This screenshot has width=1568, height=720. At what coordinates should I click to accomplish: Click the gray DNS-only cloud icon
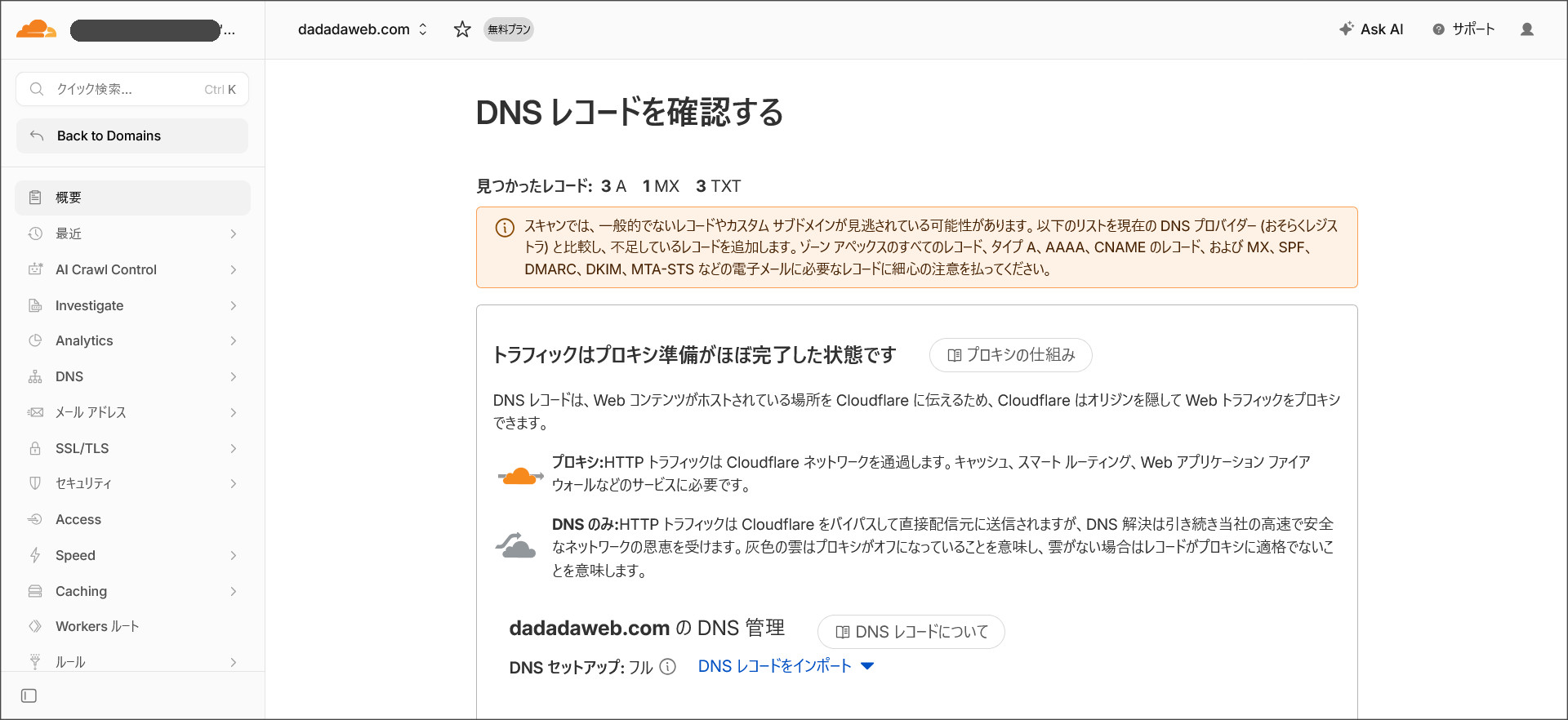coord(516,544)
